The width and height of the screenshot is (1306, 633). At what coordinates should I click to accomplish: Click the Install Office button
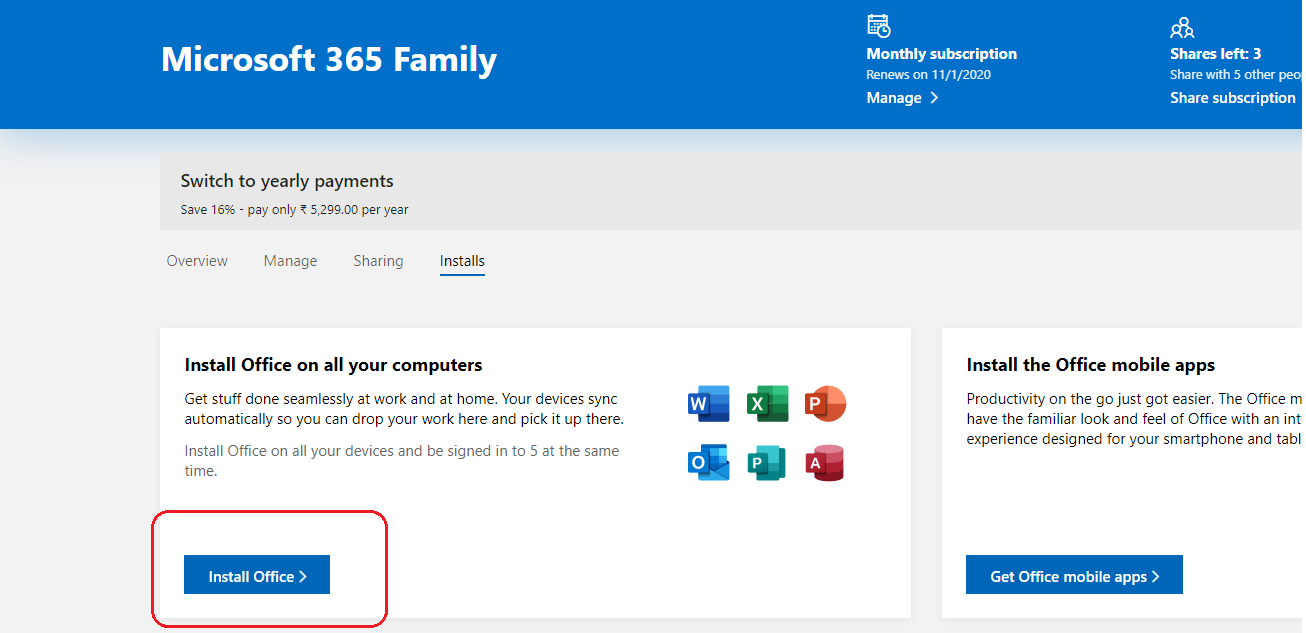(257, 575)
